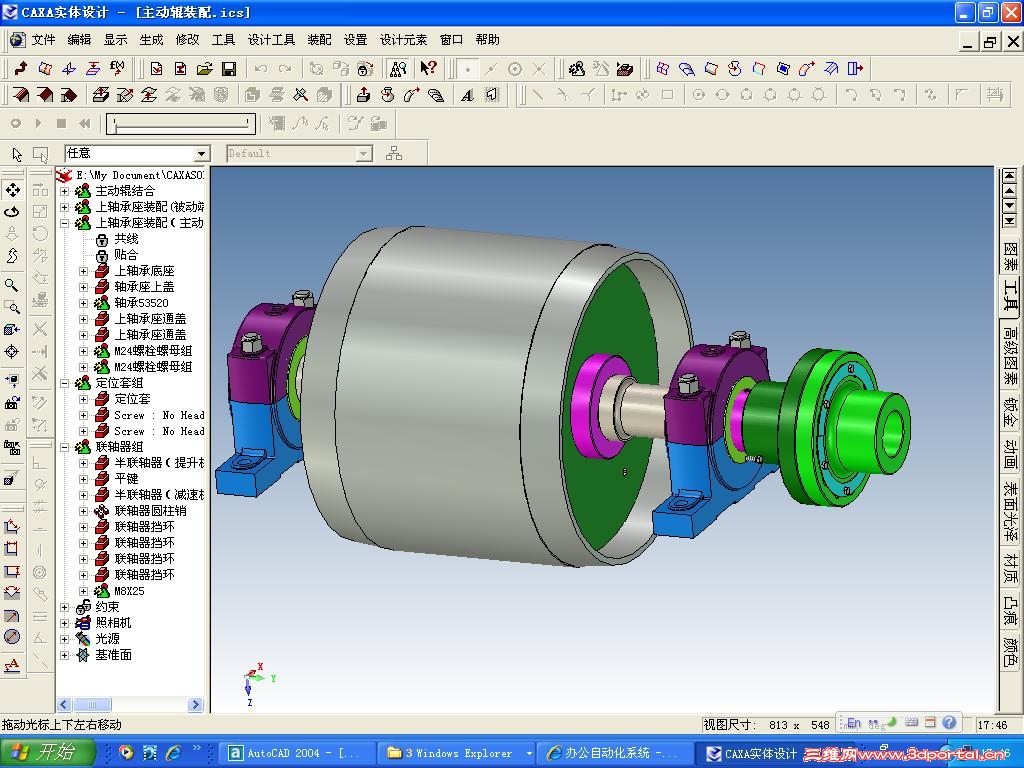Open the 工具 catalog tab
Image resolution: width=1024 pixels, height=768 pixels.
[x=1010, y=297]
